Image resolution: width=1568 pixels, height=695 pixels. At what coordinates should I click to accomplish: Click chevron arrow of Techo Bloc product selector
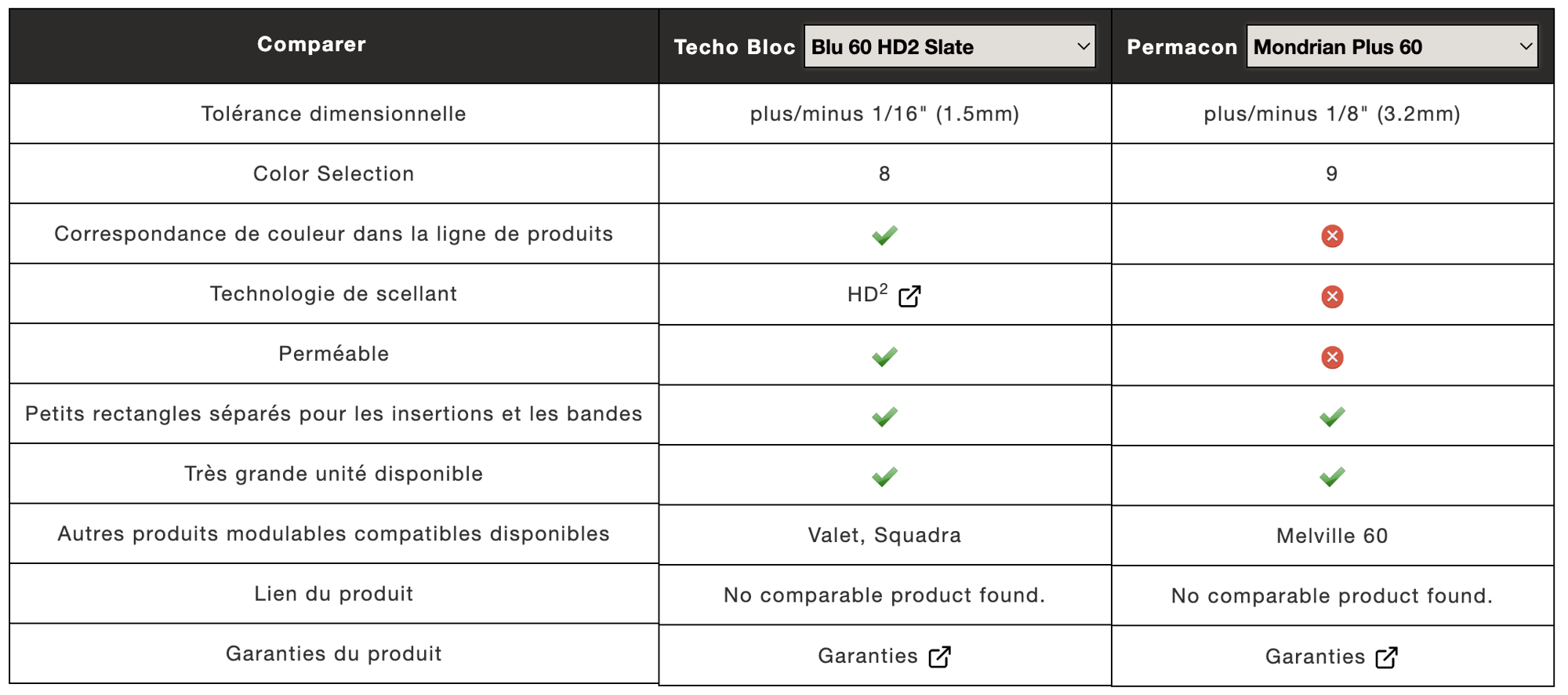[x=1083, y=46]
